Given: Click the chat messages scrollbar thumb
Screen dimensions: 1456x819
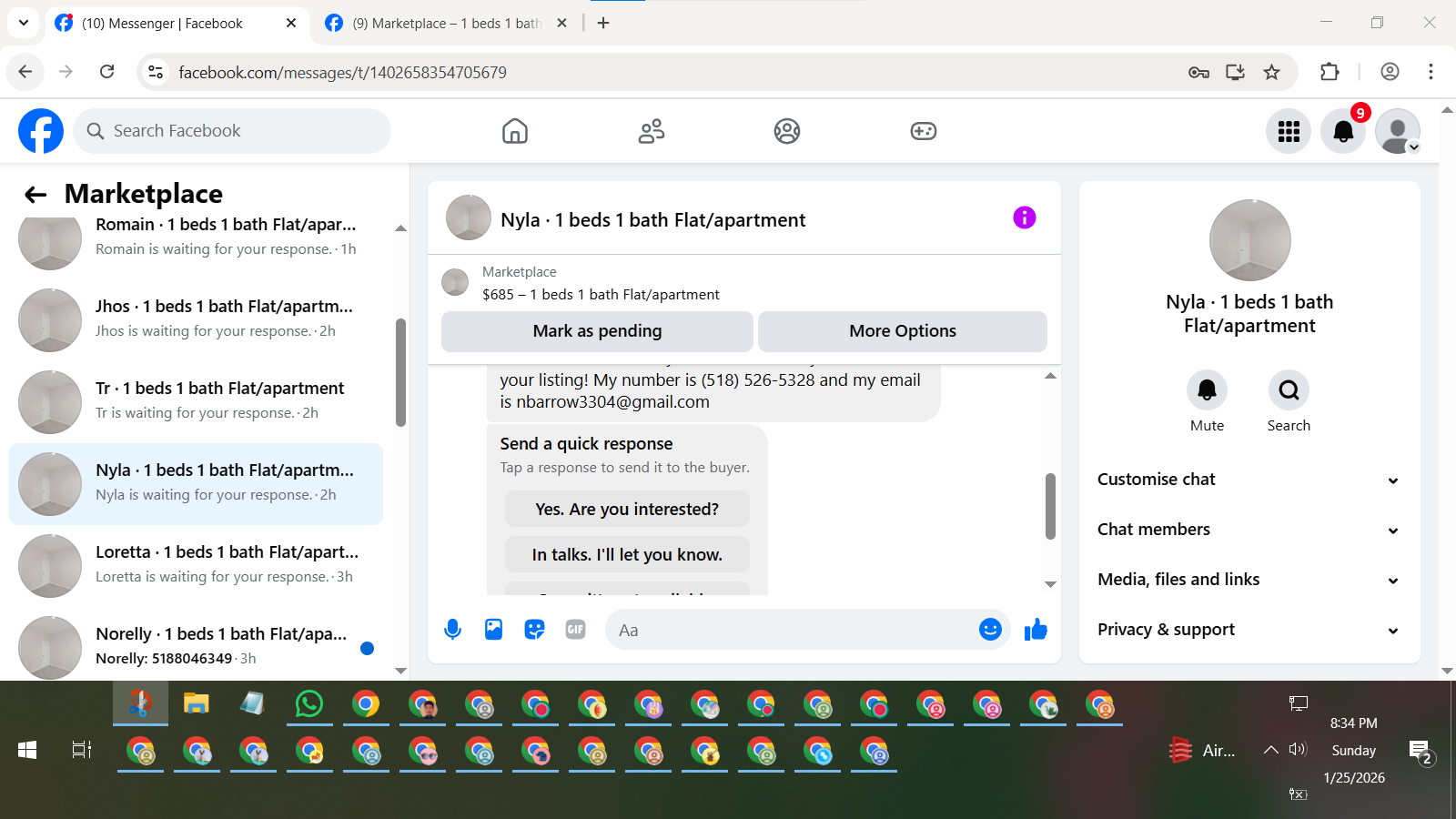Looking at the screenshot, I should pos(1050,506).
